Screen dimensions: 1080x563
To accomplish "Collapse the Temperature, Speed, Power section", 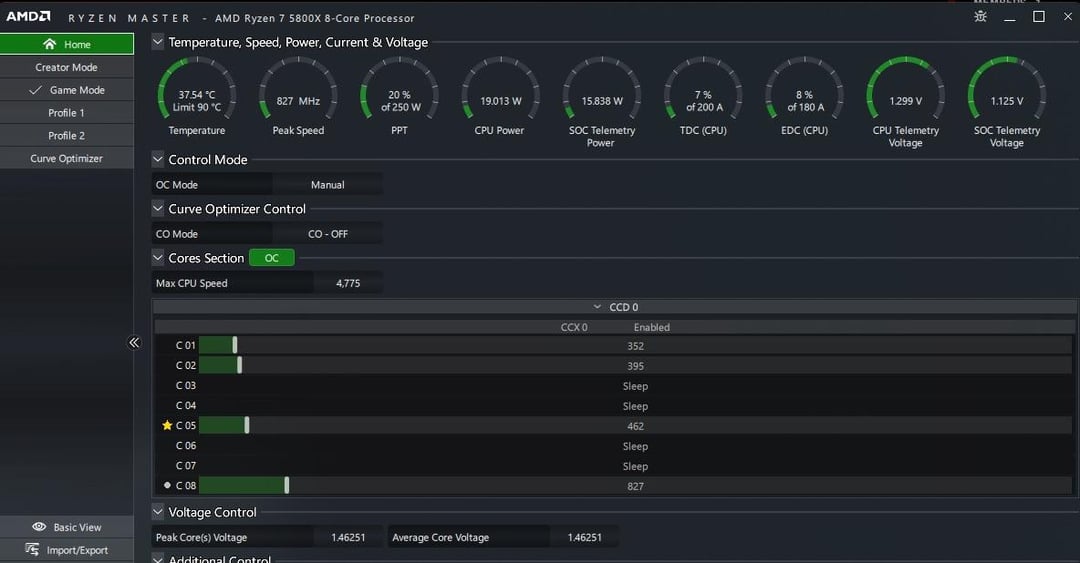I will pyautogui.click(x=158, y=42).
